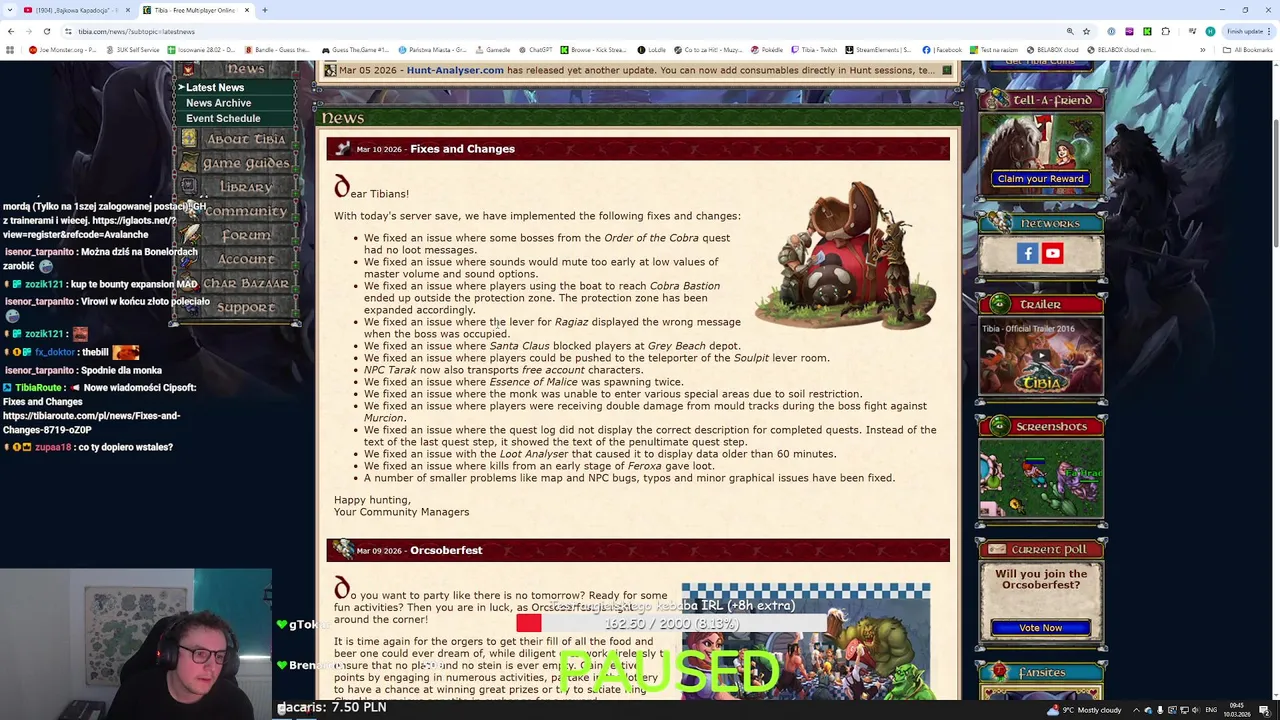
Task: Open the 3UK Self Service bookmark
Action: [x=133, y=50]
